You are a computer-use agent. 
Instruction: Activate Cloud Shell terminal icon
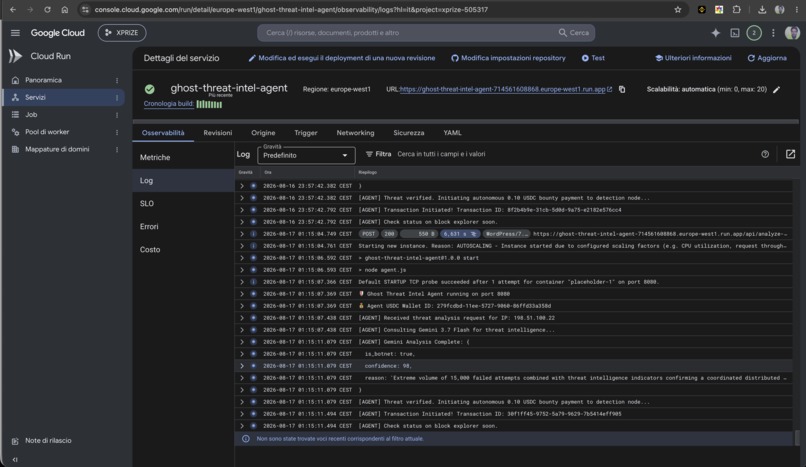coord(735,33)
